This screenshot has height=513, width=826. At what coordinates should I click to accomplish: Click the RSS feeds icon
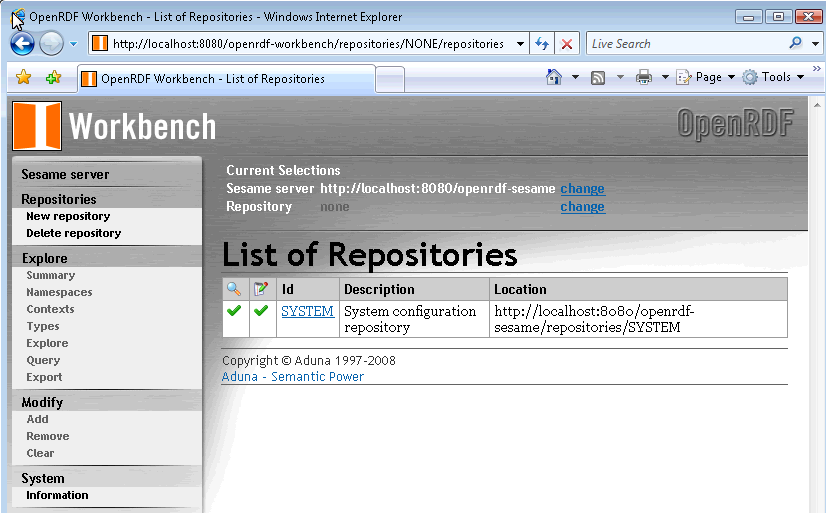(598, 77)
